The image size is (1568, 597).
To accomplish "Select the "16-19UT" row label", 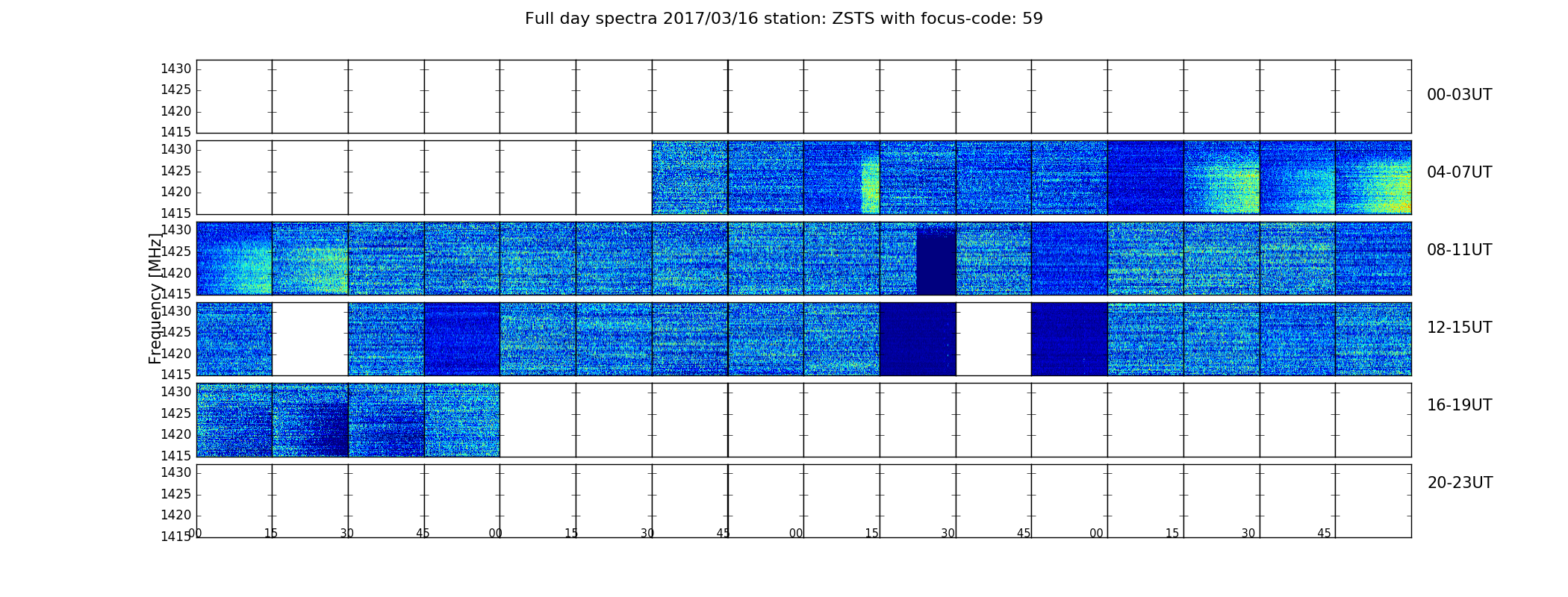I will (1459, 405).
